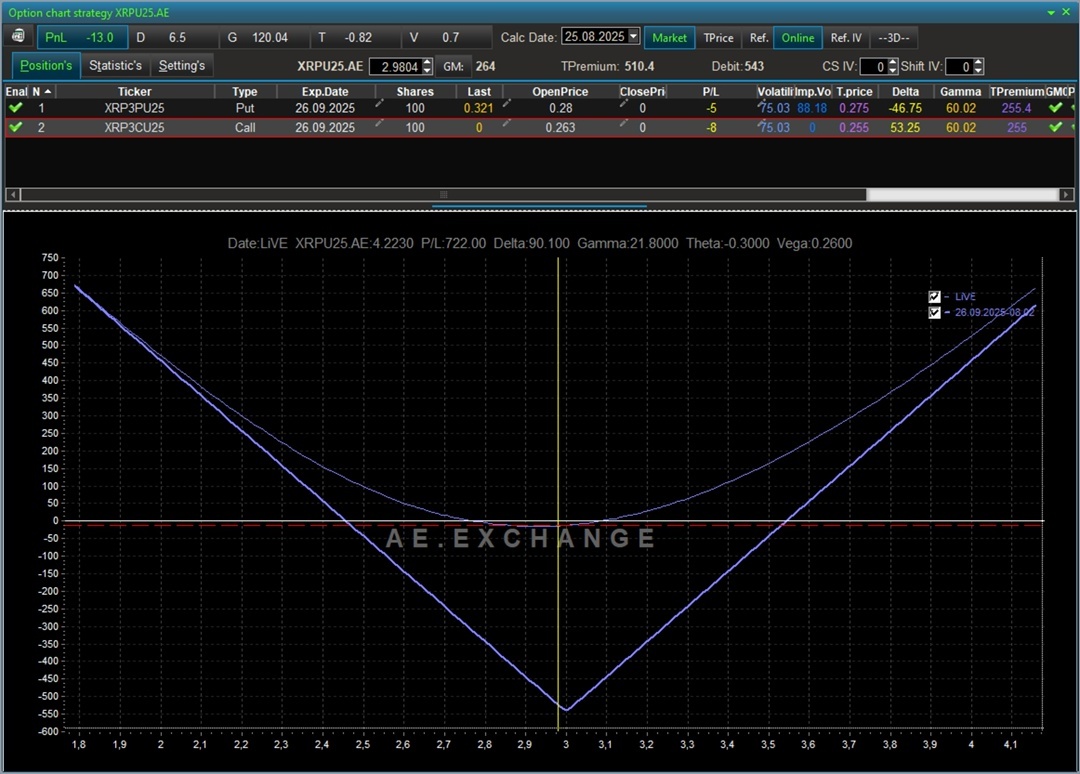Toggle the PnL display button
Image resolution: width=1080 pixels, height=774 pixels.
[x=82, y=37]
